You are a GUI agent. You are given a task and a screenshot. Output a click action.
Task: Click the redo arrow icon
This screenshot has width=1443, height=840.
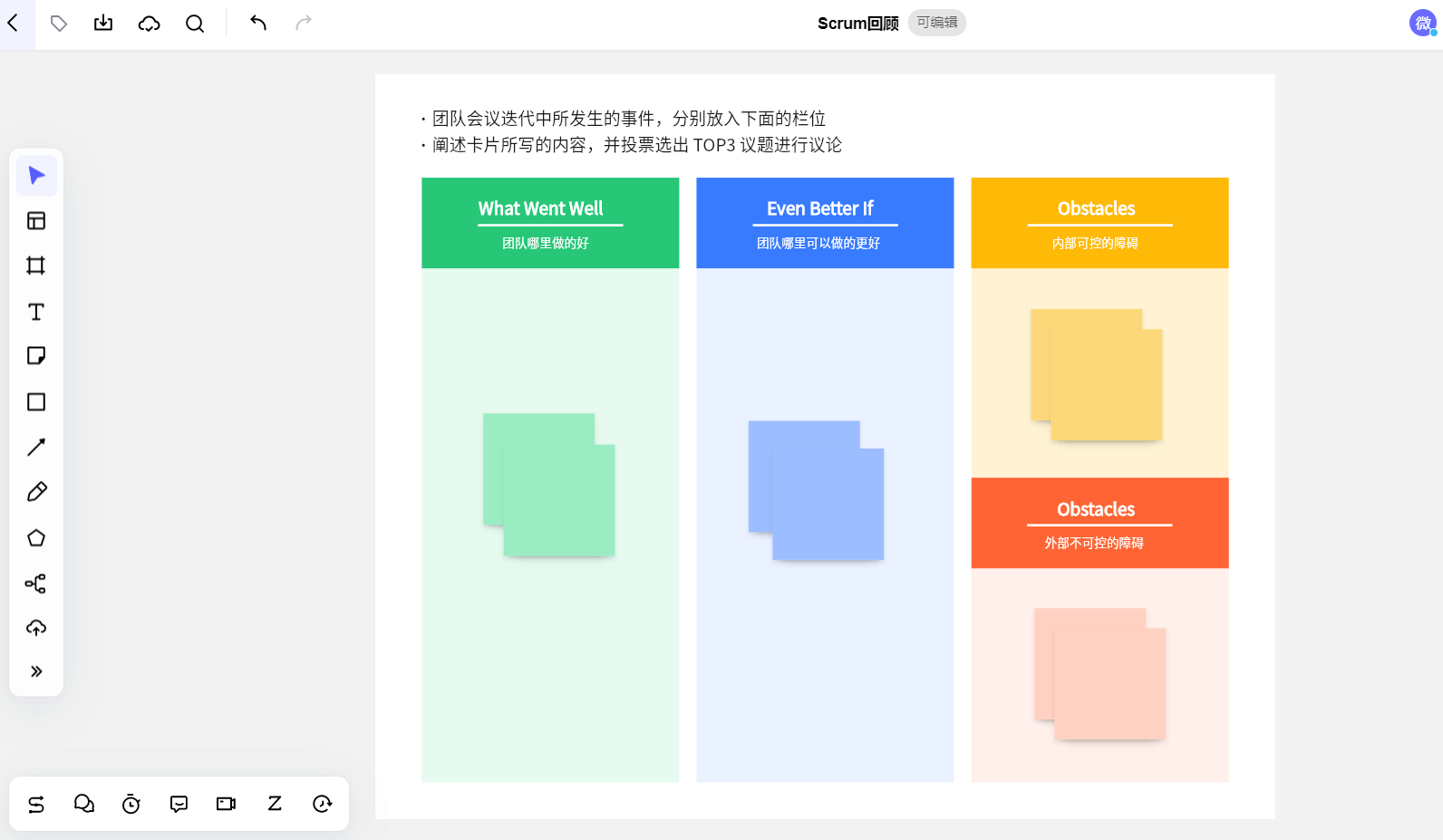304,23
